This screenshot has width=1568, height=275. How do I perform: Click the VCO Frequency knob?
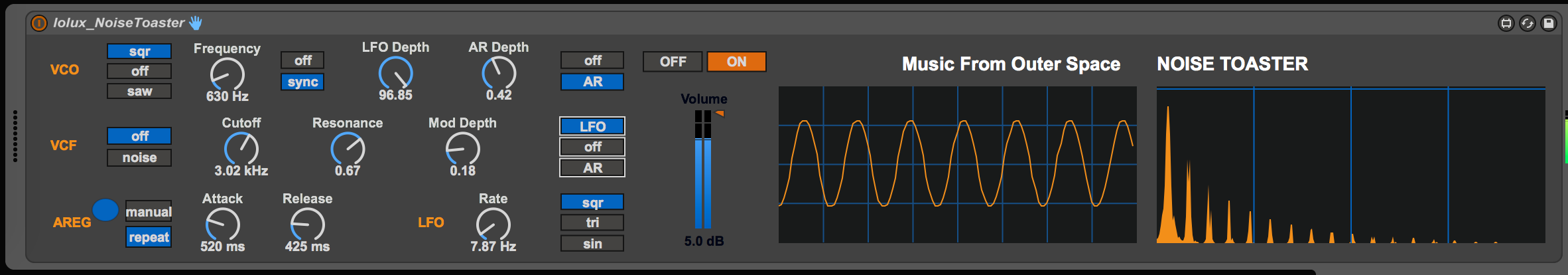[x=227, y=74]
